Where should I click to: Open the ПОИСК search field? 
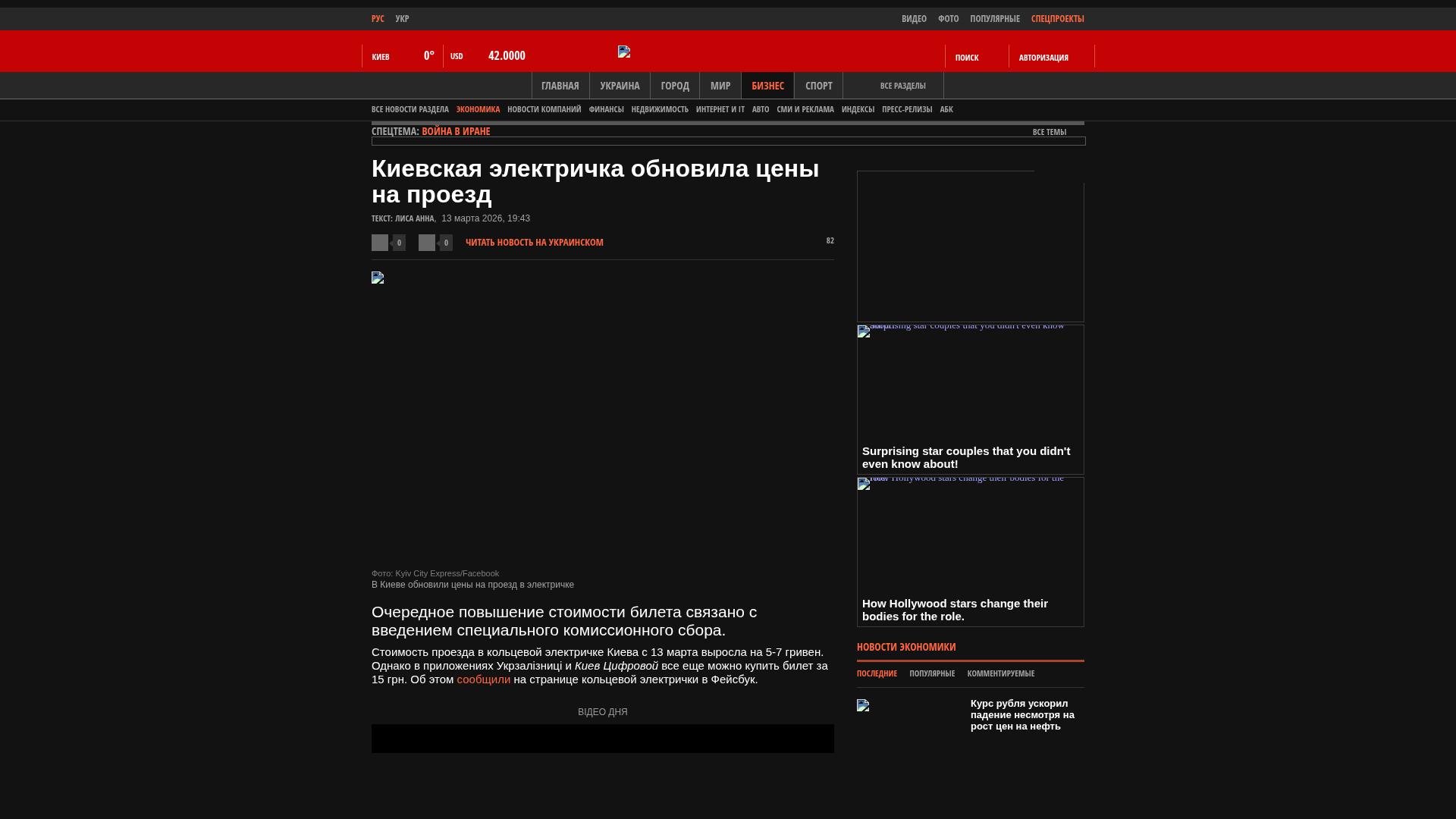(967, 58)
